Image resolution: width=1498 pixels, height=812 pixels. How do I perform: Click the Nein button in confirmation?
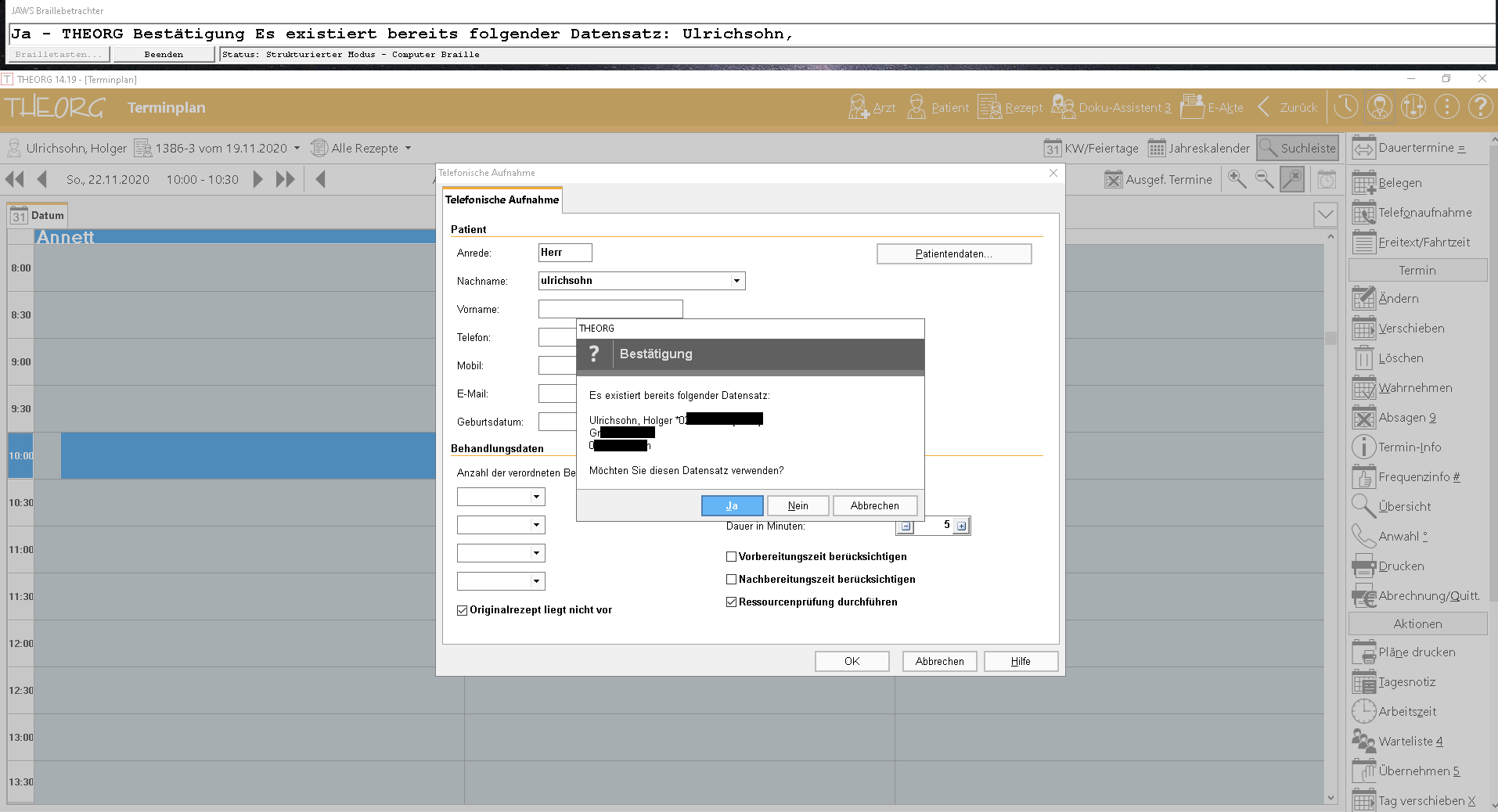(x=798, y=506)
